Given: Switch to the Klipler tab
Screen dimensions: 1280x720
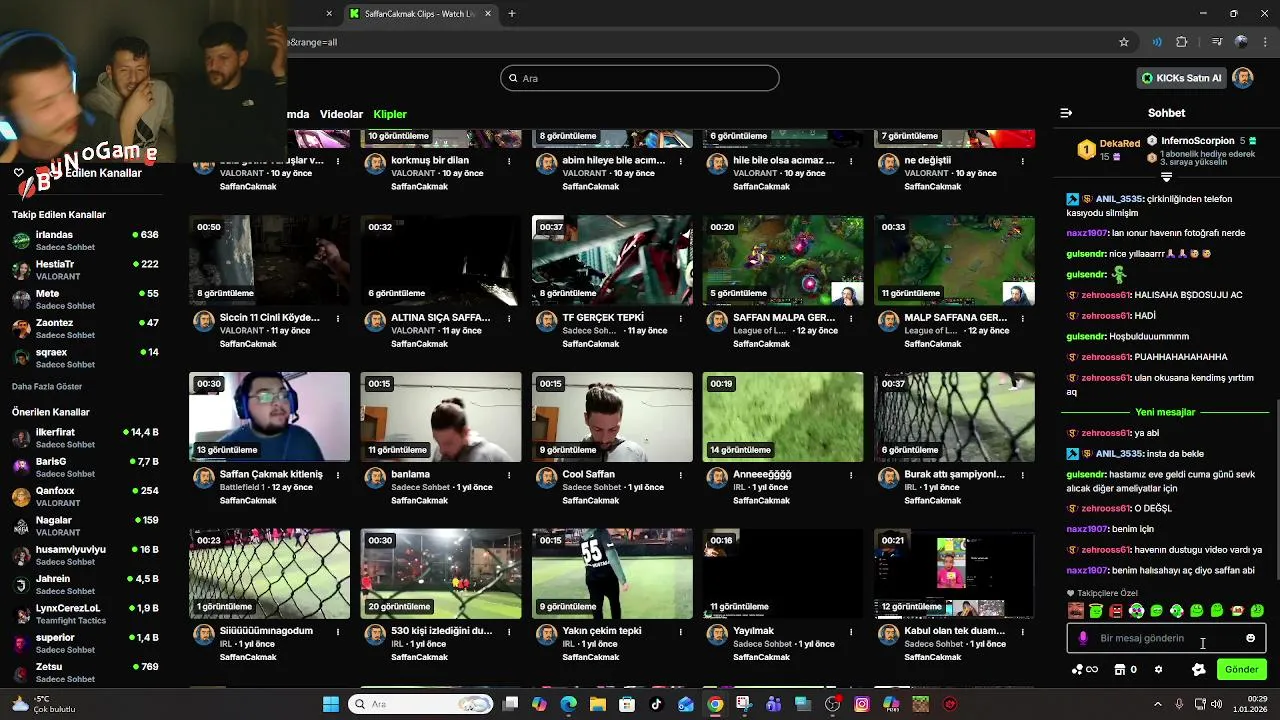Looking at the screenshot, I should click(x=390, y=114).
